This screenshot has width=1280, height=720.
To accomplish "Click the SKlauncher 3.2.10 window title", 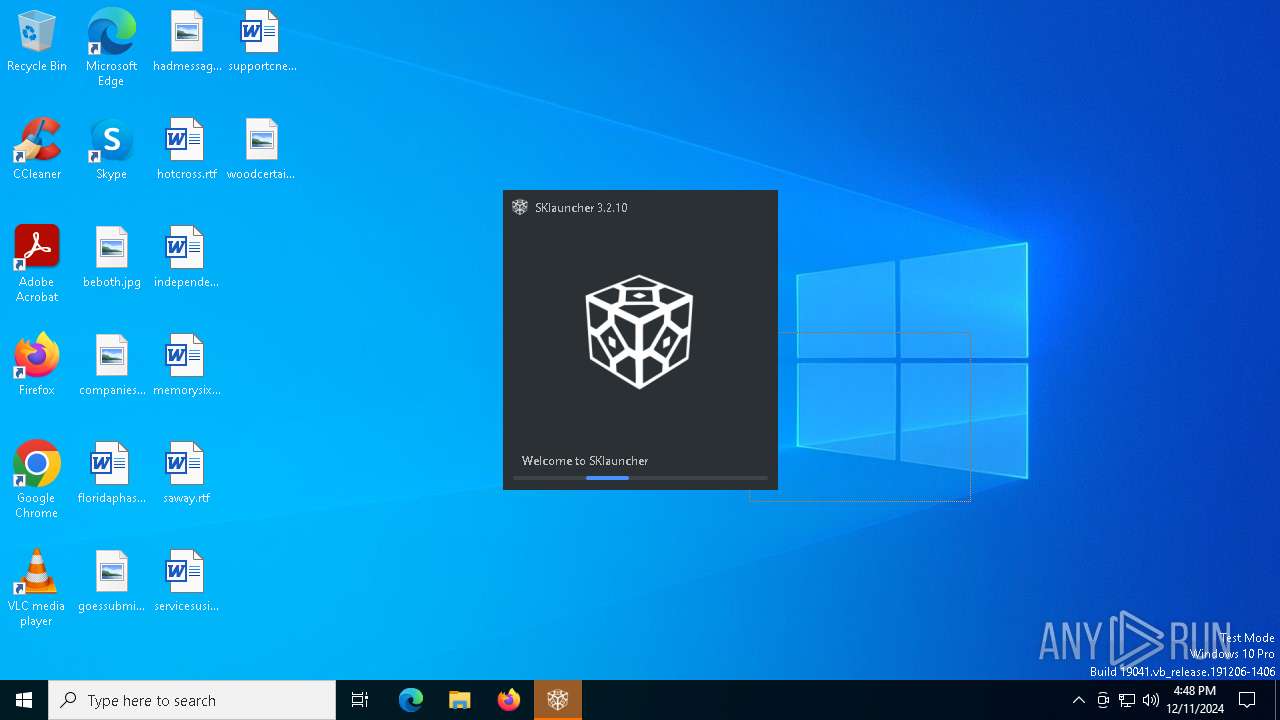I will point(581,208).
